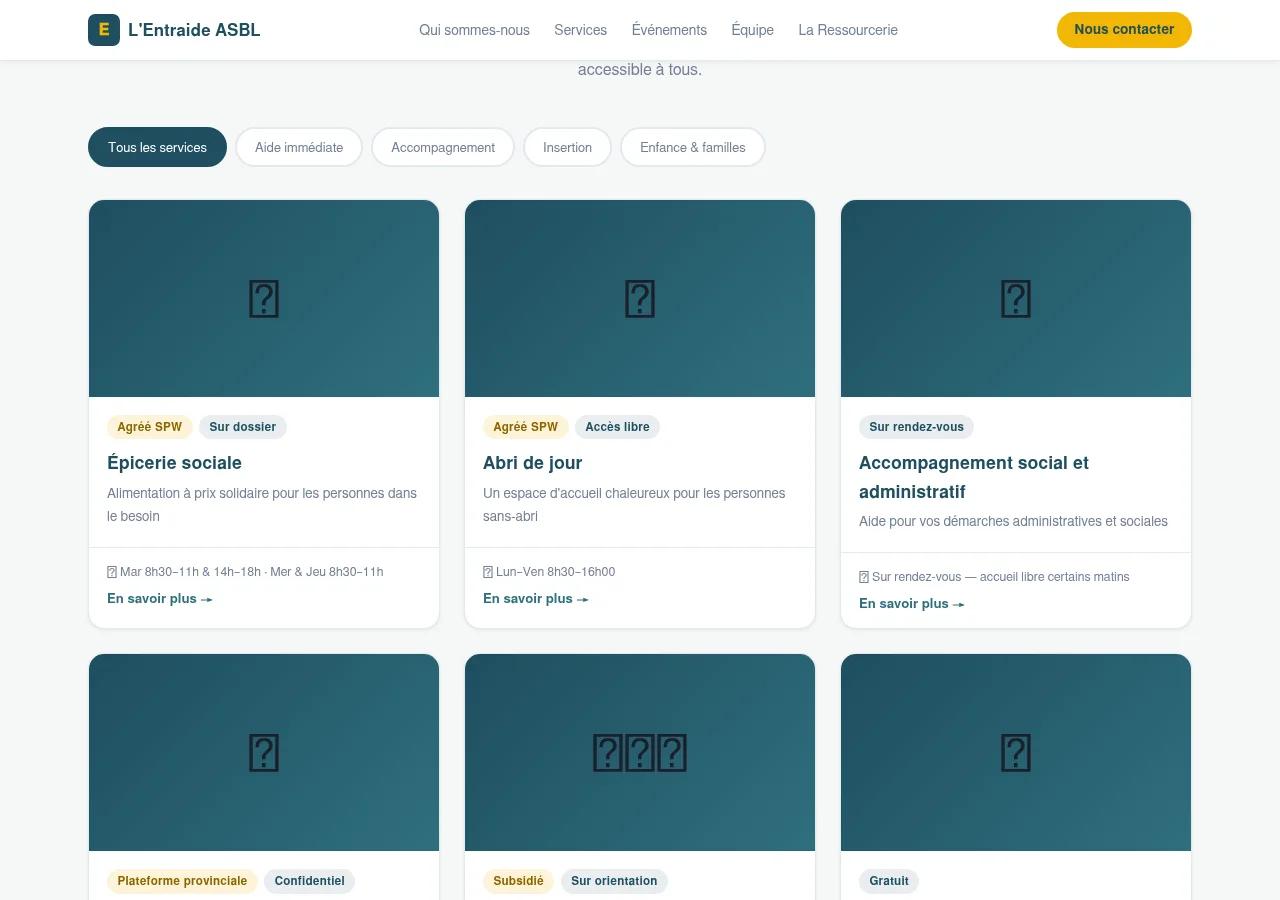Click the Abri de jour card image icon

[640, 299]
